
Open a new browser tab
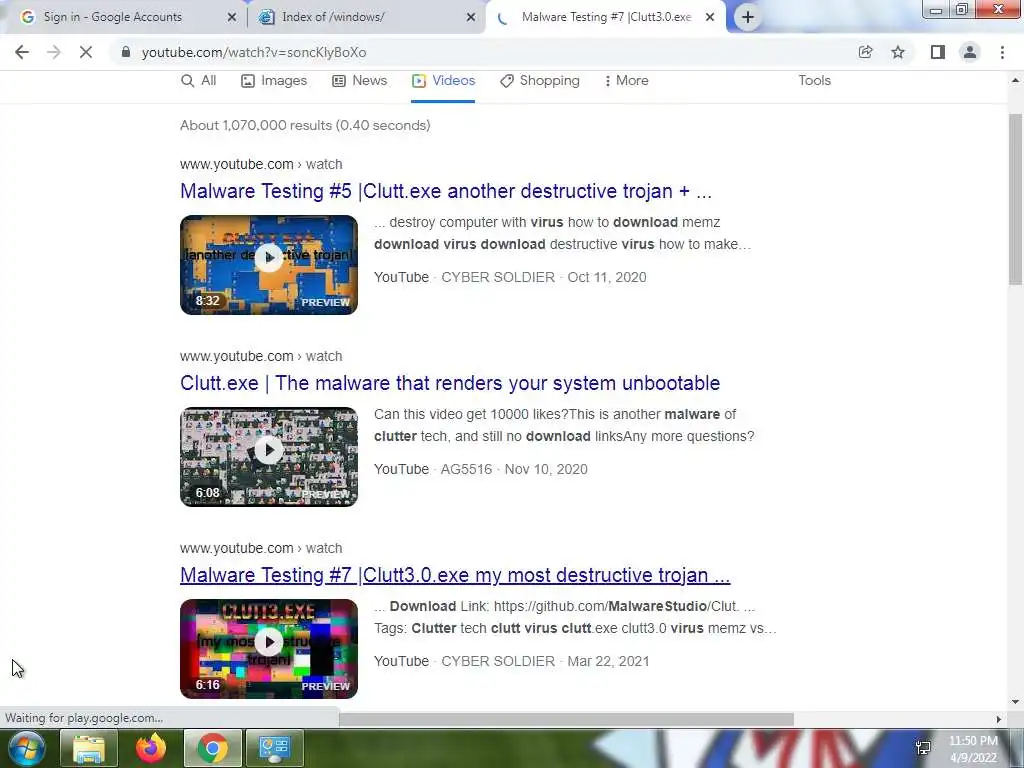click(x=748, y=17)
